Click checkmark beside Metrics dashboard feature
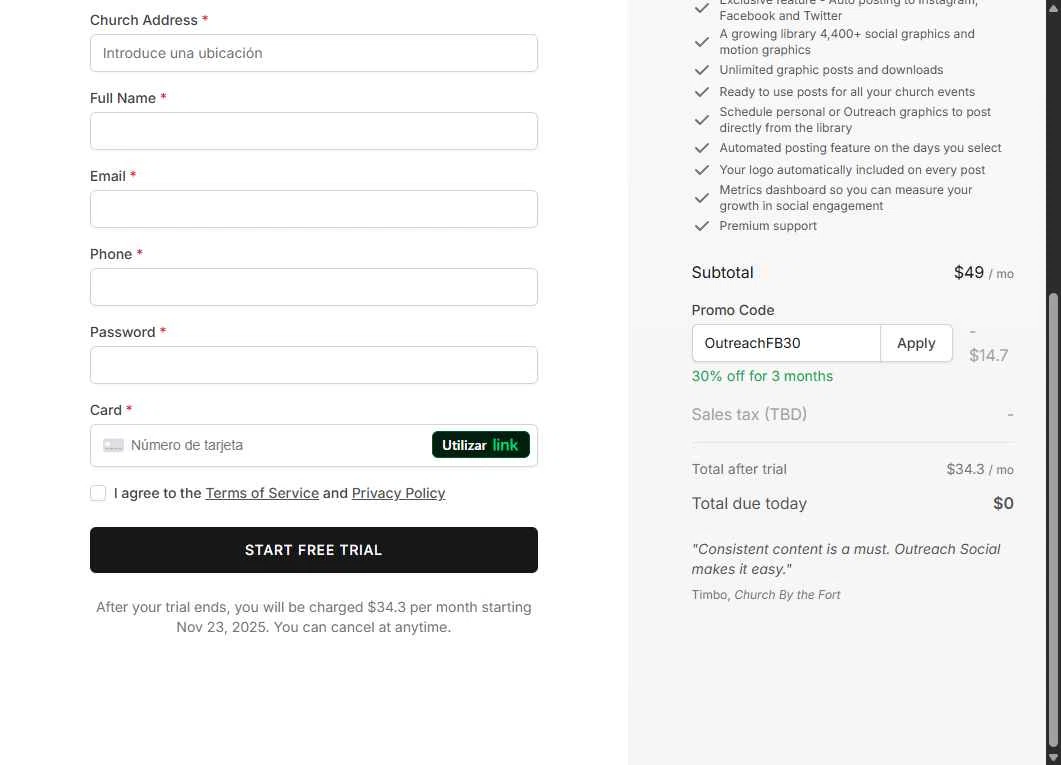This screenshot has width=1061, height=765. click(x=702, y=198)
